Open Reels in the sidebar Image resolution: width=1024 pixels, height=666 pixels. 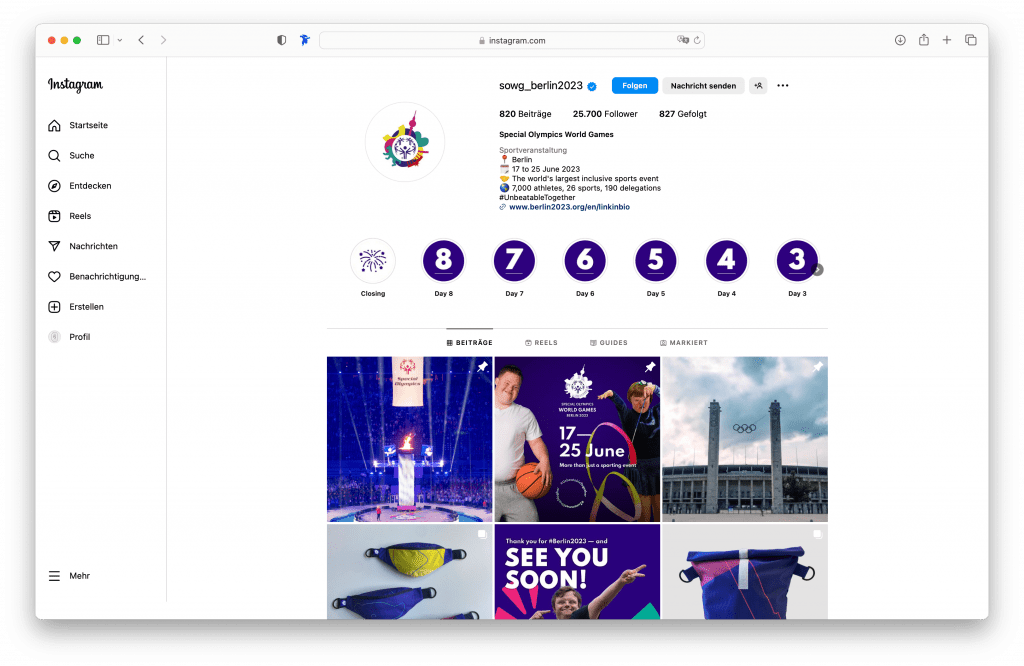point(55,216)
